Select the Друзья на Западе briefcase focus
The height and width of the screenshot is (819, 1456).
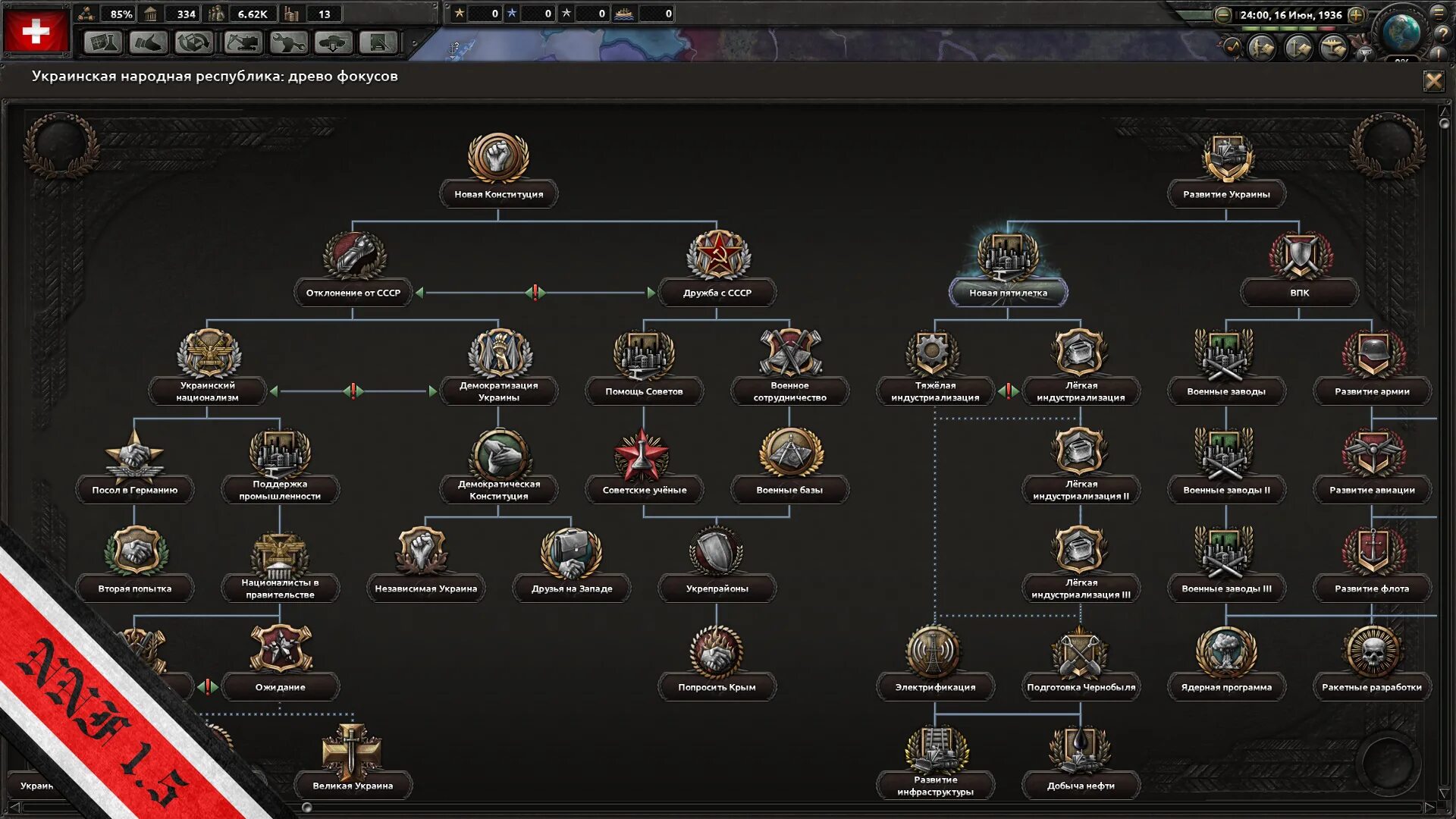click(x=571, y=565)
